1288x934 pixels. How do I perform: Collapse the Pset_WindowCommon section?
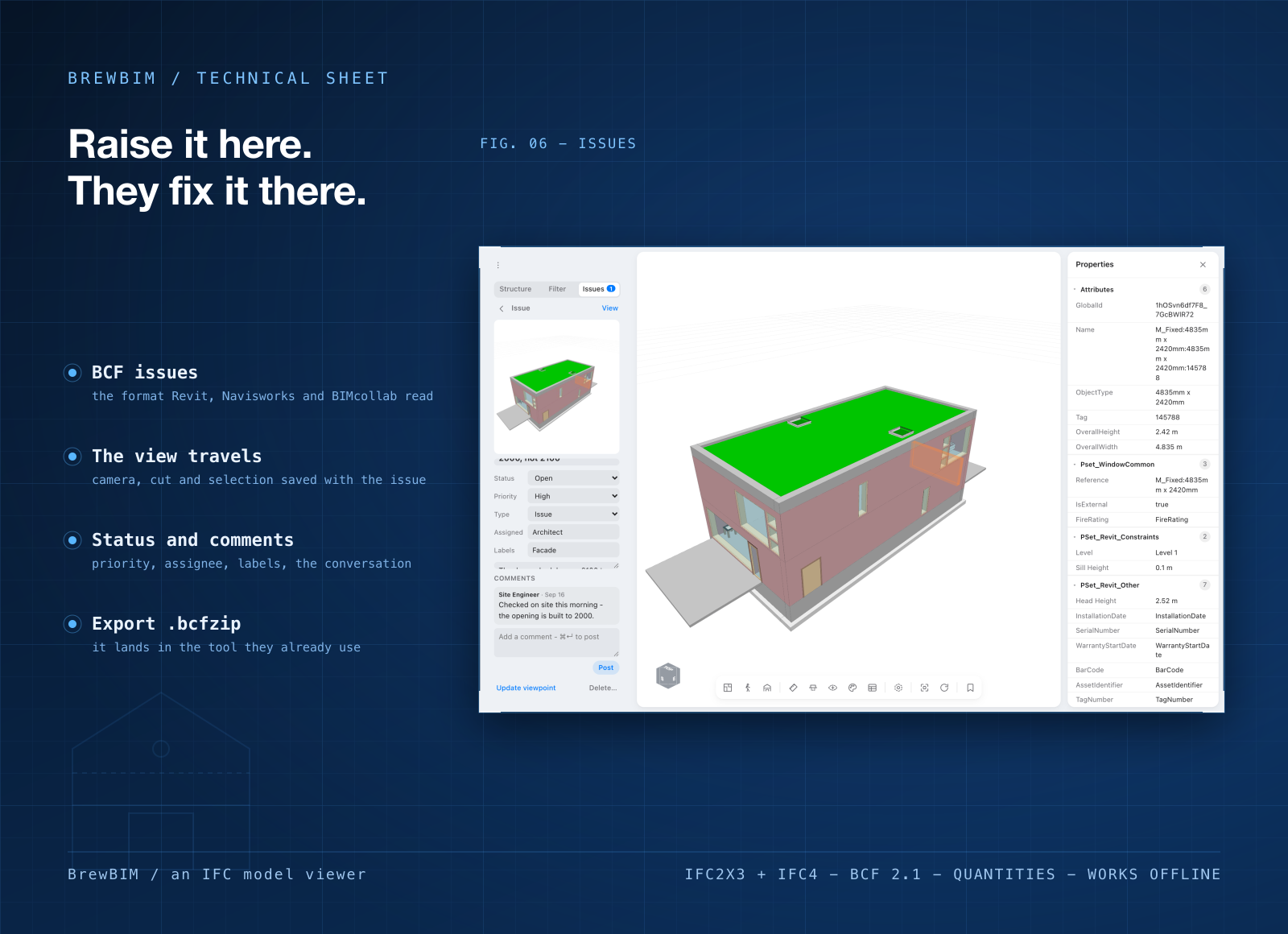pyautogui.click(x=1075, y=465)
